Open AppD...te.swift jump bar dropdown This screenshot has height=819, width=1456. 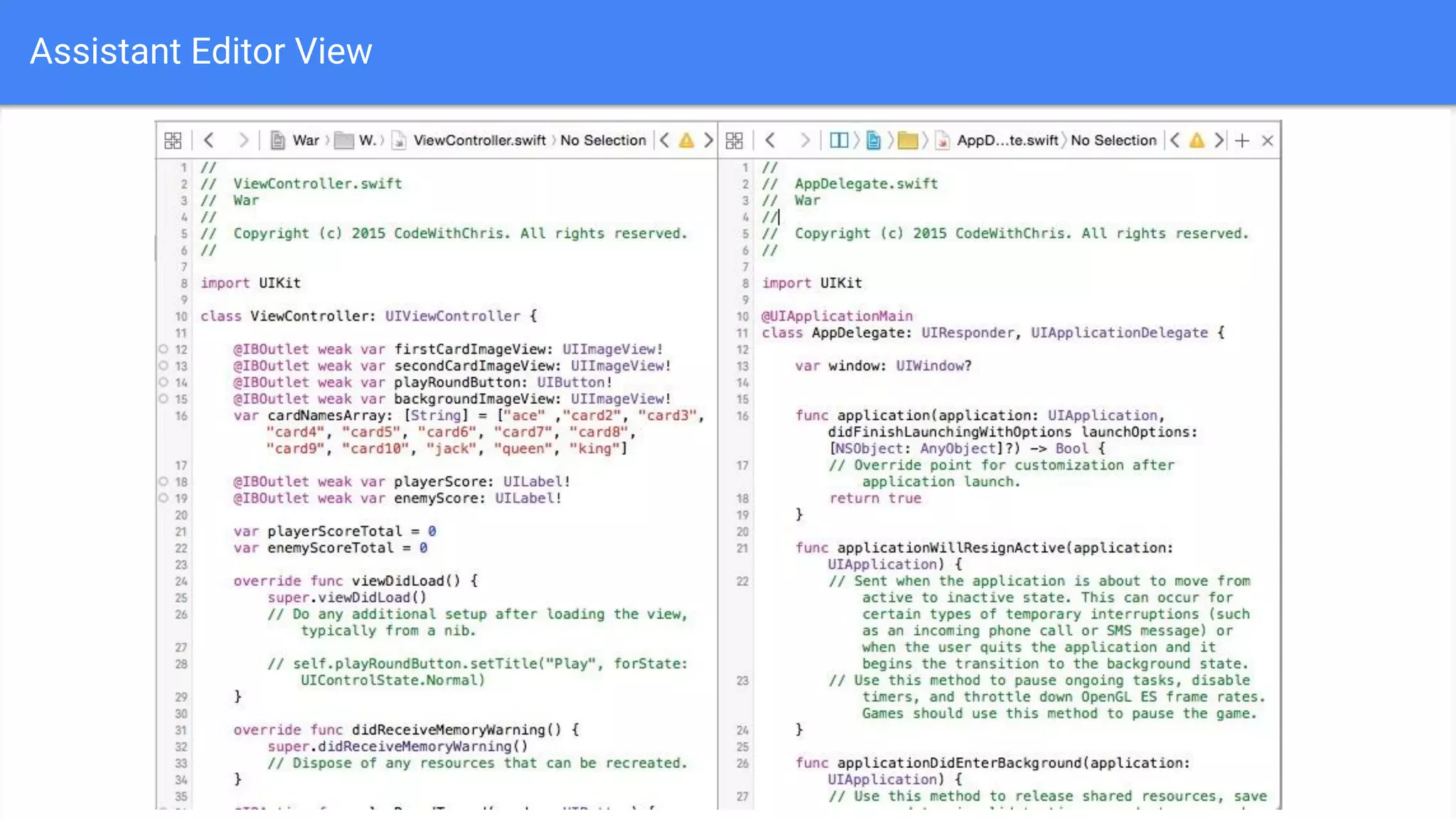click(x=1007, y=140)
